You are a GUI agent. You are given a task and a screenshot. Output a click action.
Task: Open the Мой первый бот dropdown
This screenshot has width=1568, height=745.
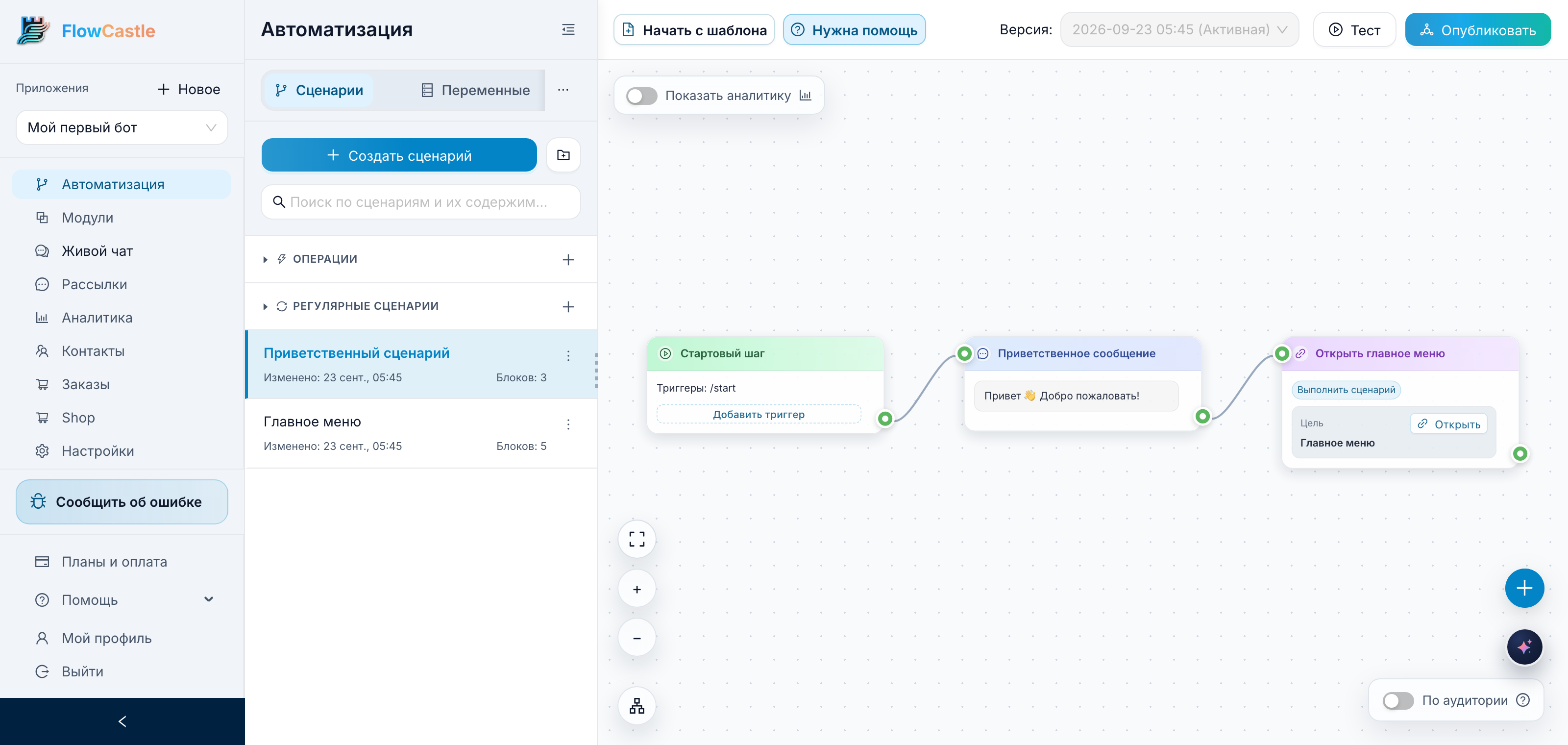click(x=122, y=127)
